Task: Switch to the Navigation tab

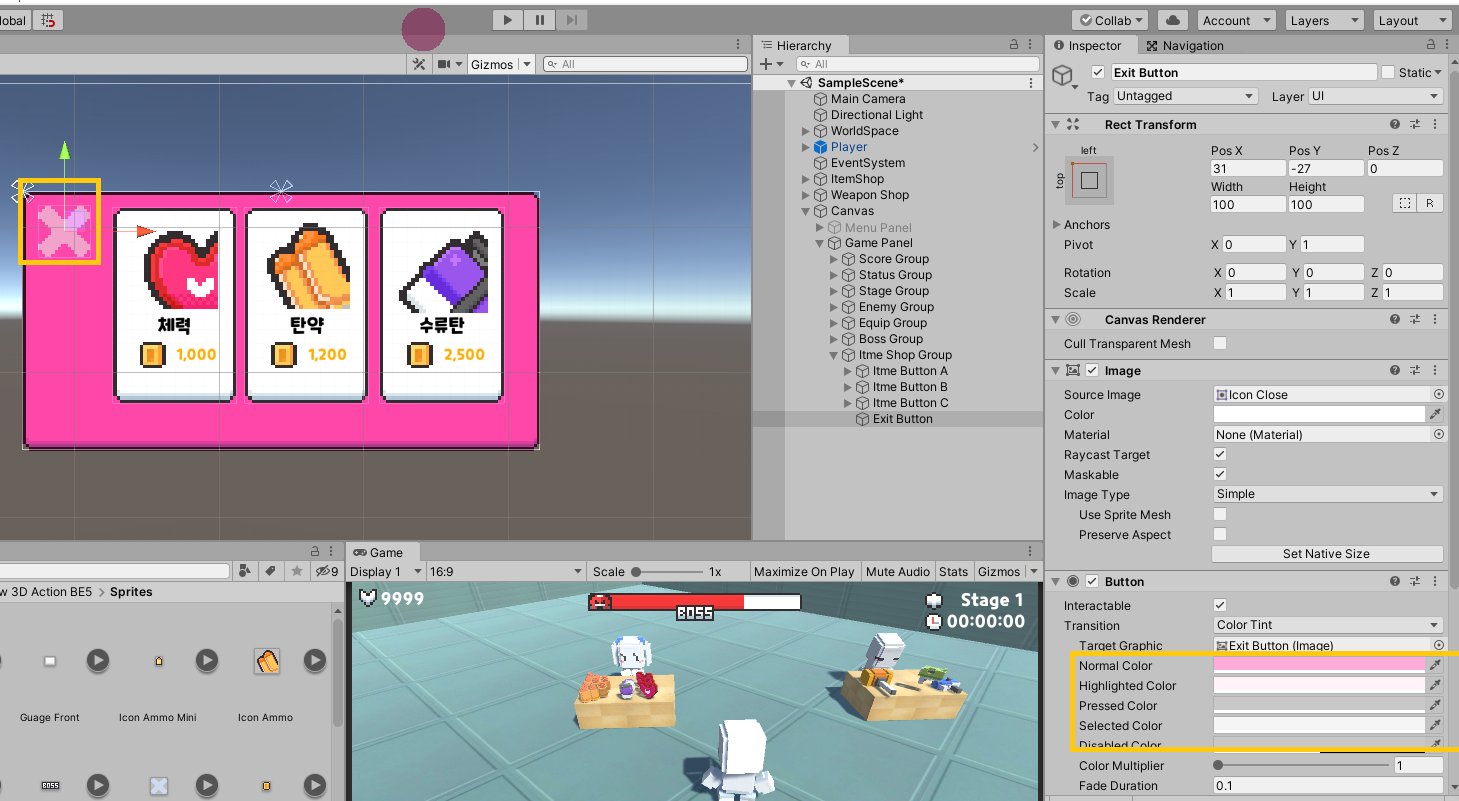Action: pos(1185,46)
